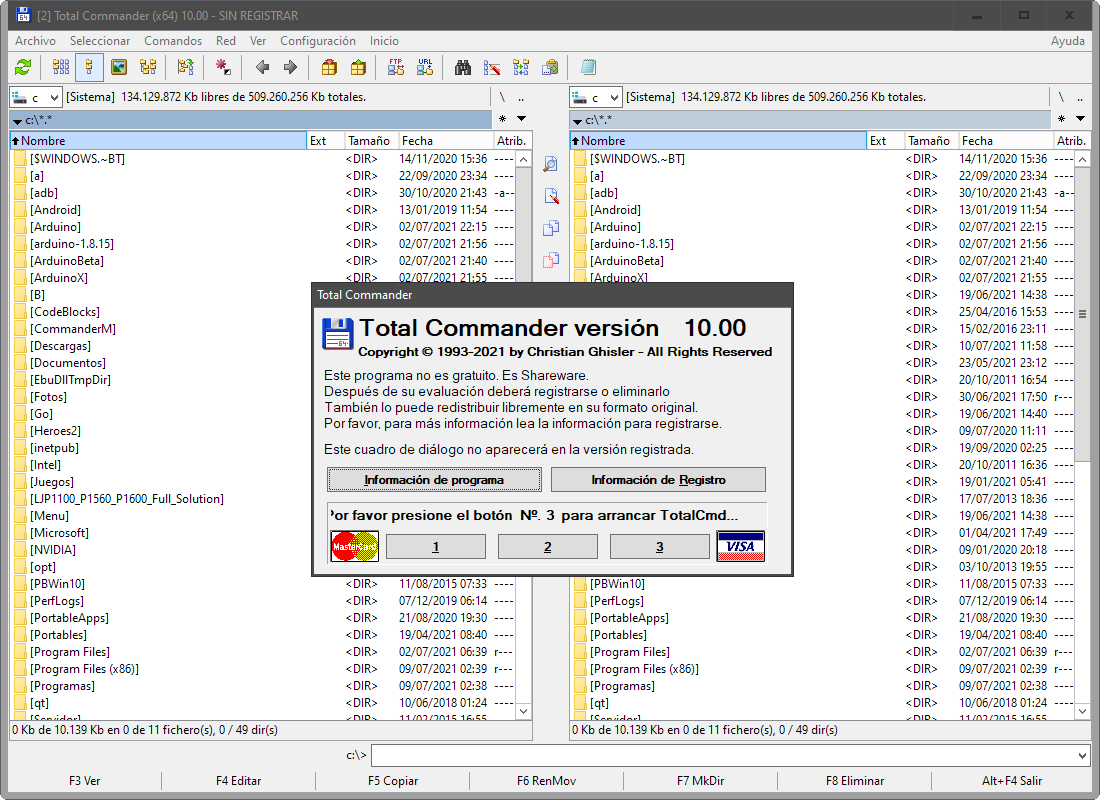The width and height of the screenshot is (1100, 800).
Task: Select [ArduinoBeta] folder in right panel
Action: pyautogui.click(x=626, y=261)
